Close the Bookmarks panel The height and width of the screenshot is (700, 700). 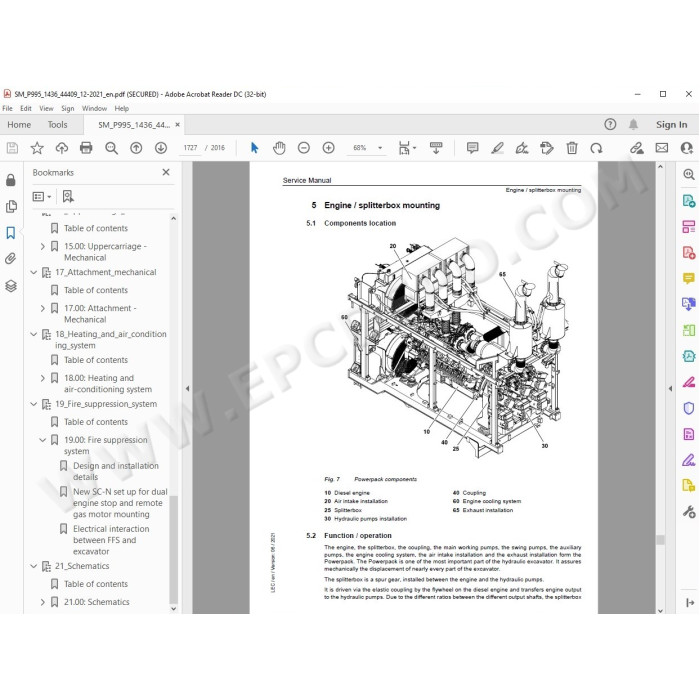click(166, 172)
